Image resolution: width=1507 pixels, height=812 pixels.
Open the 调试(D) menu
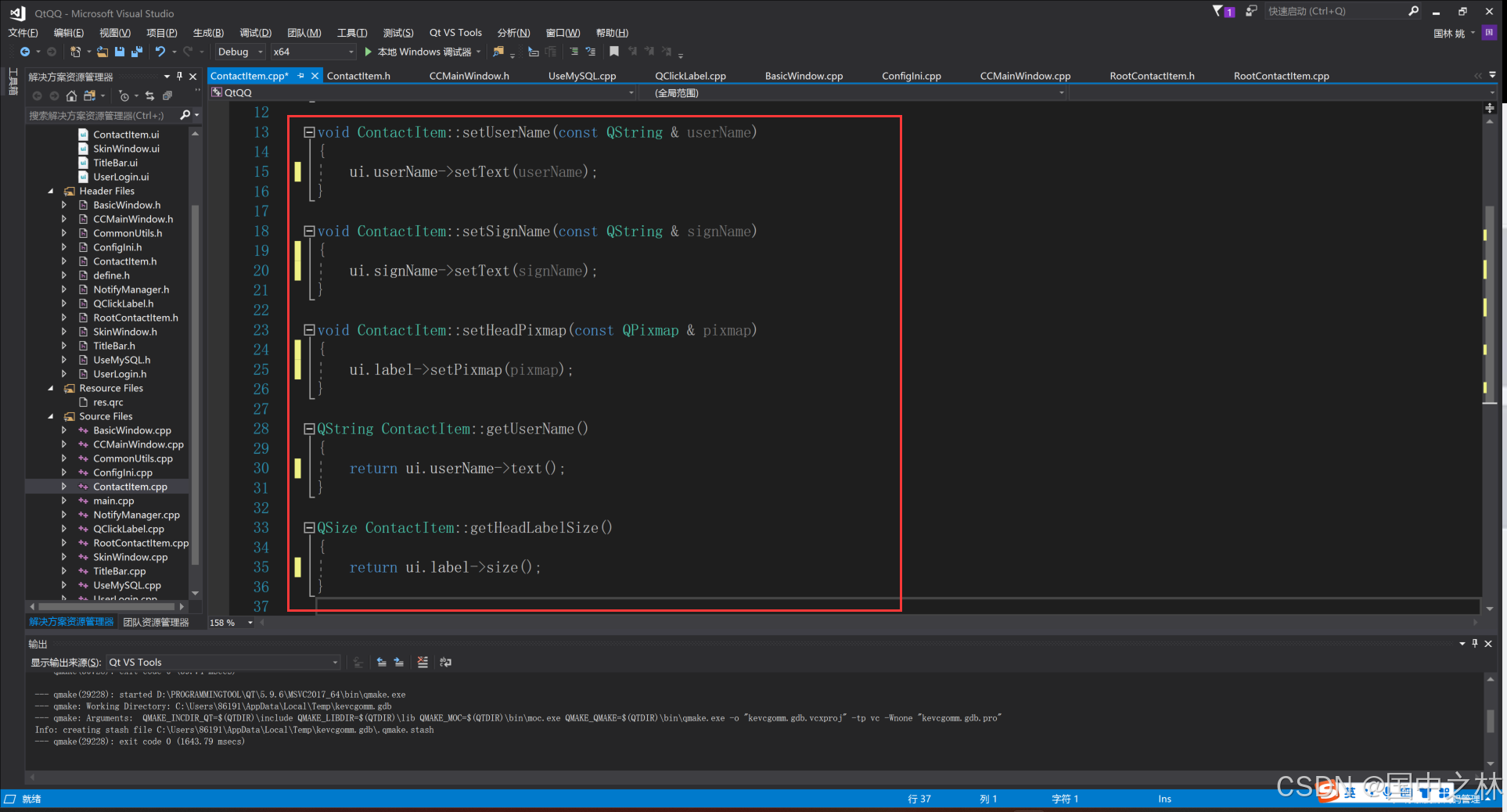(255, 32)
